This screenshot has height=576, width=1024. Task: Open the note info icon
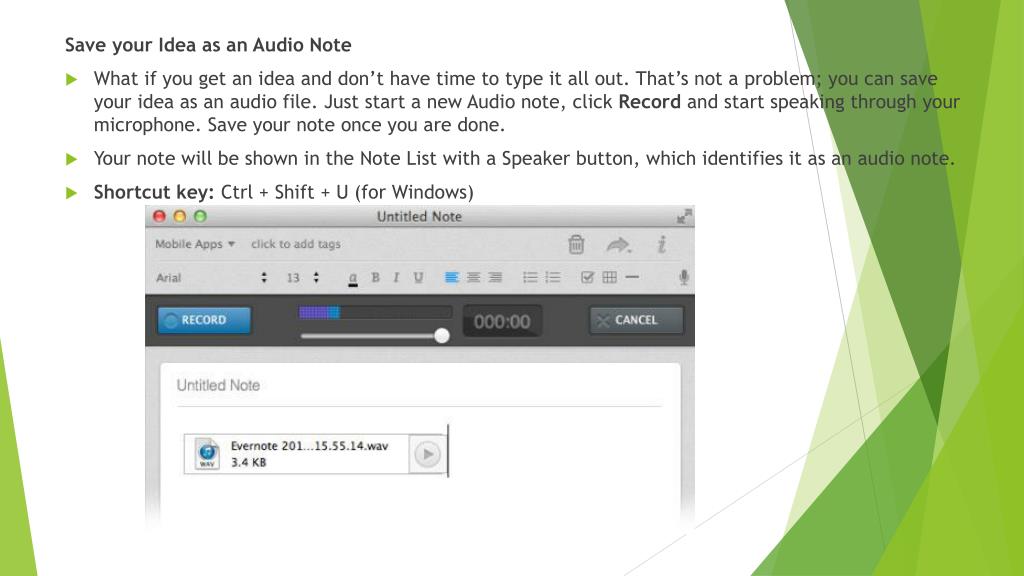[662, 244]
